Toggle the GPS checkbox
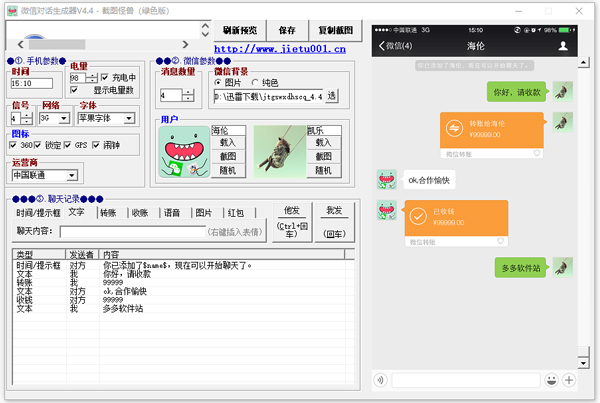Screen dimensions: 600x403 (67, 145)
